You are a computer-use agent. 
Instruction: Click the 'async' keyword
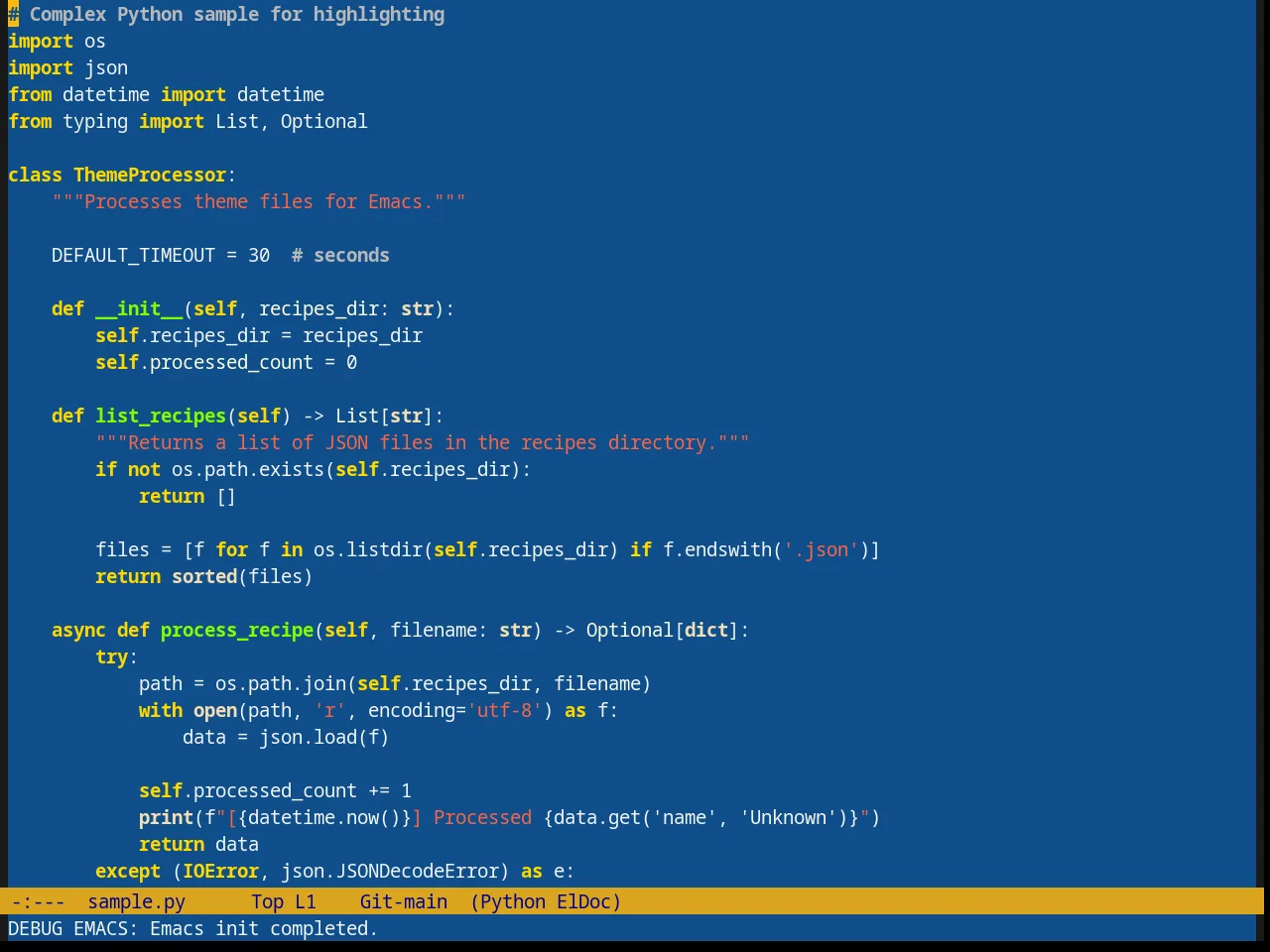(x=78, y=630)
